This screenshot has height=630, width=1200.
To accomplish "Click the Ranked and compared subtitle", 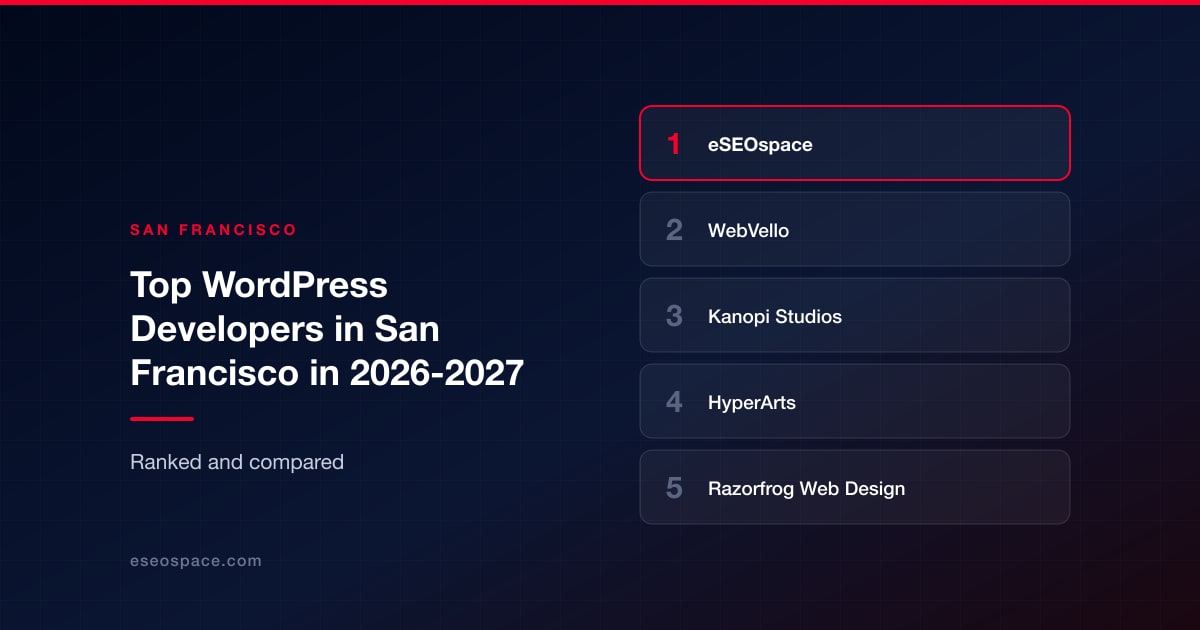I will pos(237,462).
